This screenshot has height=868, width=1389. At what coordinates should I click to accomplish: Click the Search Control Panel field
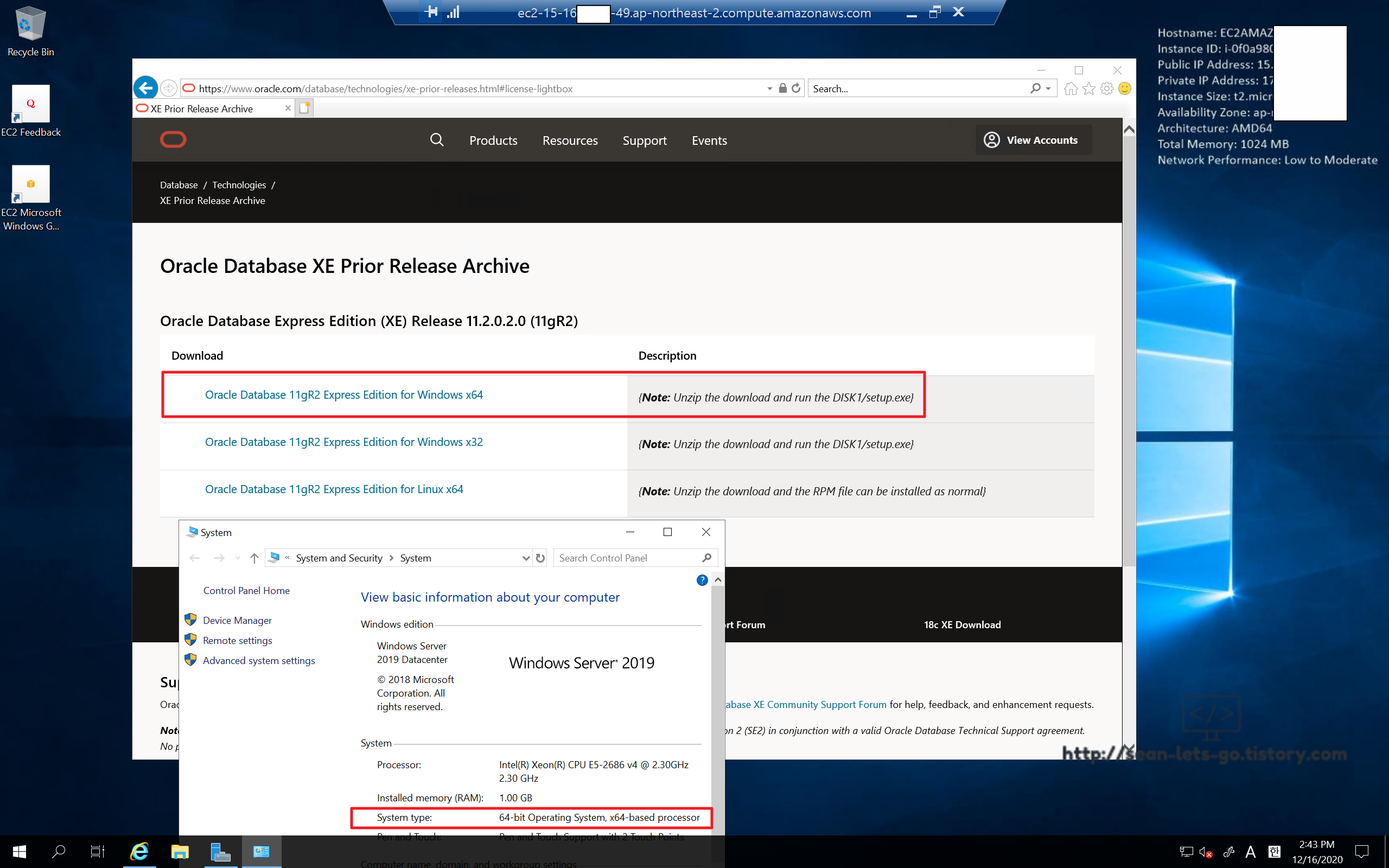point(627,558)
